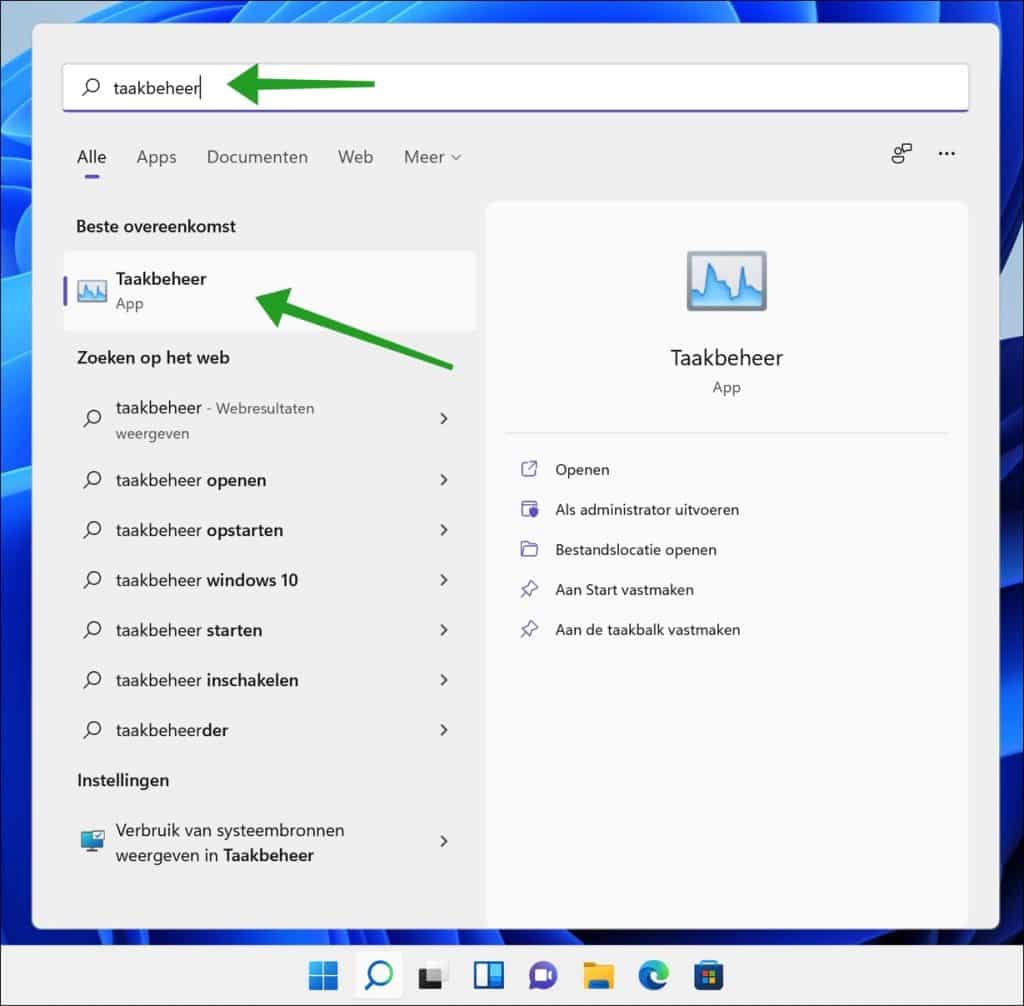This screenshot has height=1006, width=1024.
Task: Click the large Taakbeheer icon in preview pane
Action: 726,281
